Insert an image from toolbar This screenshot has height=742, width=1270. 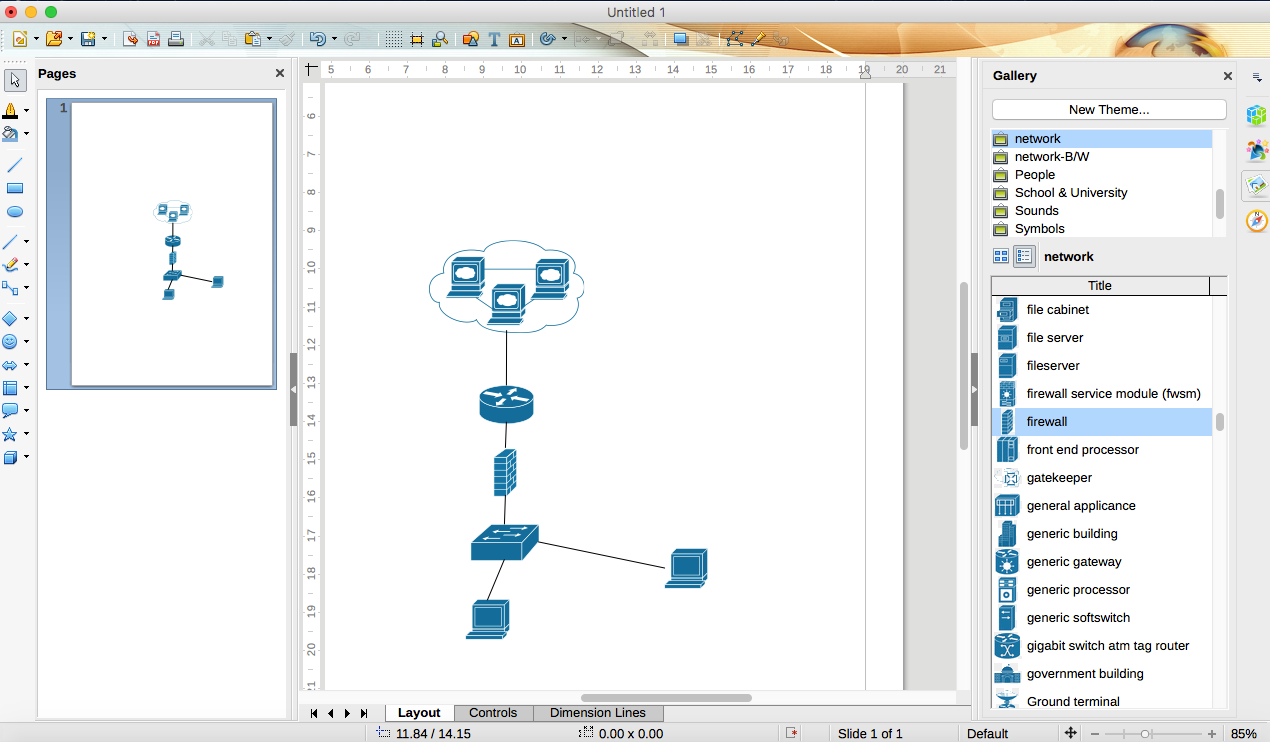point(471,39)
